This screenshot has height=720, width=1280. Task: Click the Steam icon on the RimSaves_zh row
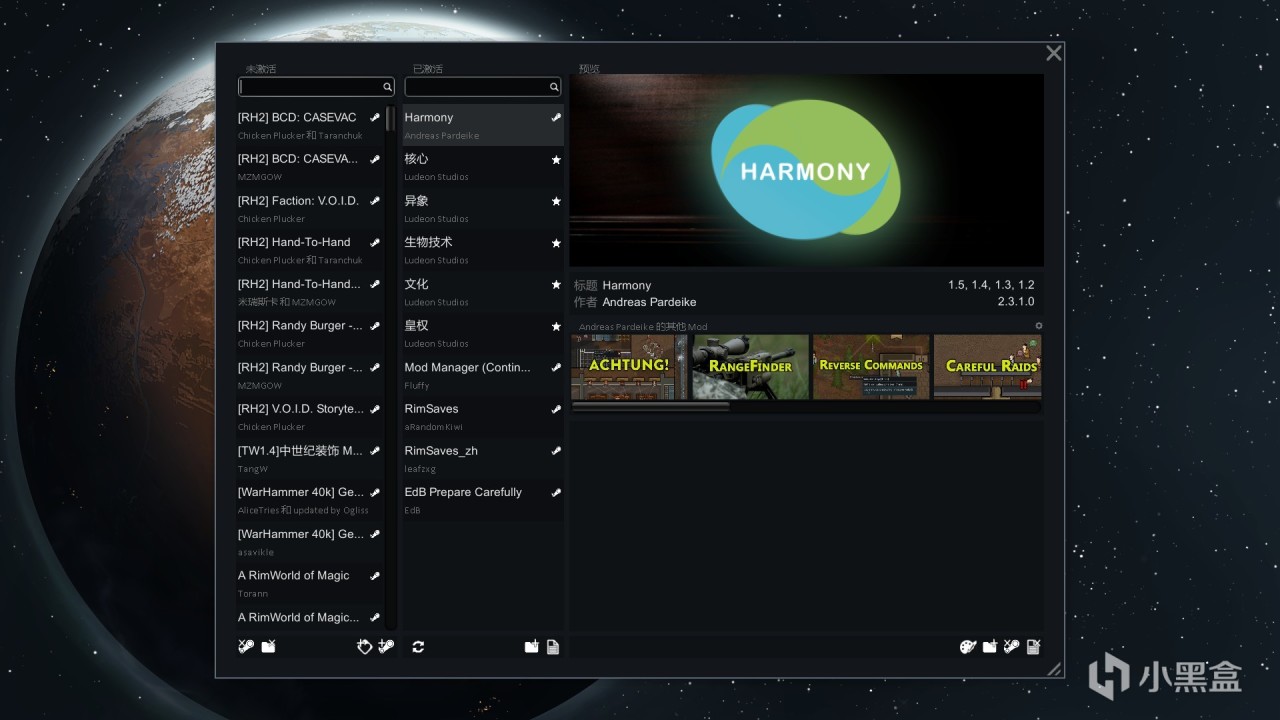click(556, 451)
